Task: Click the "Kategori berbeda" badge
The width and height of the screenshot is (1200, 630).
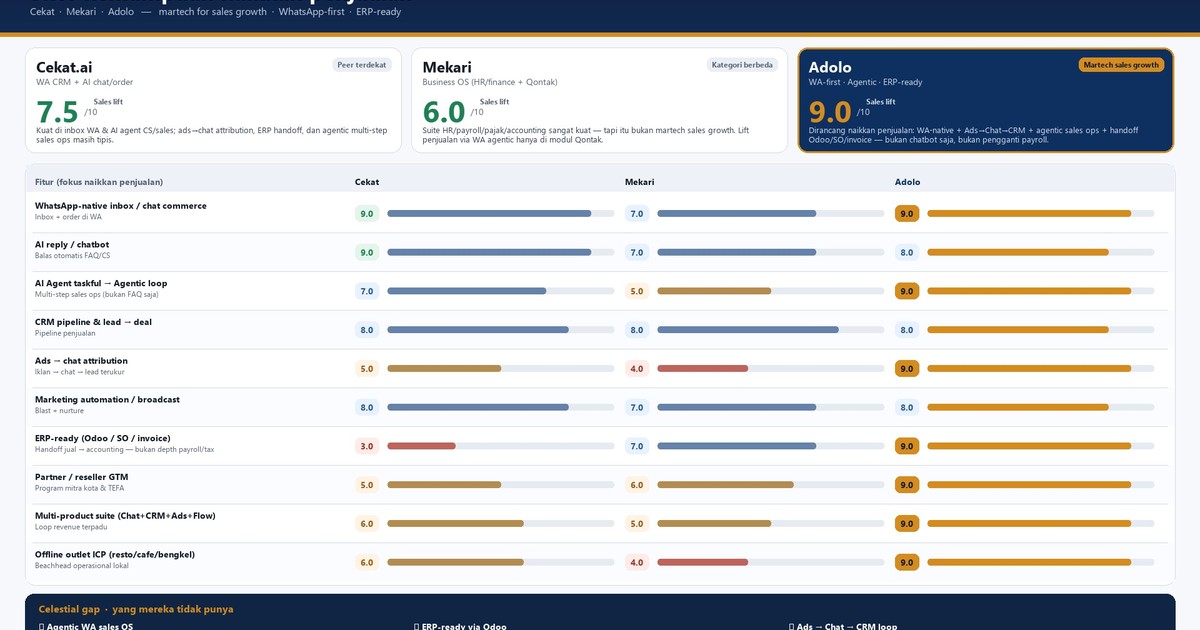Action: 742,65
